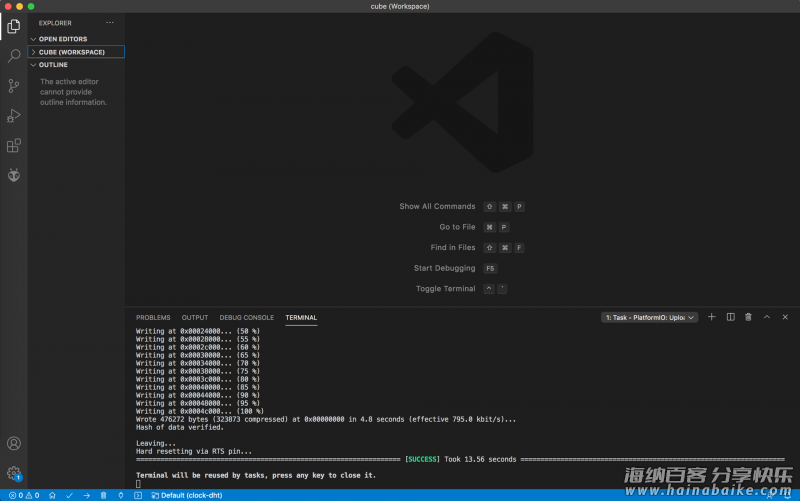Select the Terminal tab

point(301,317)
